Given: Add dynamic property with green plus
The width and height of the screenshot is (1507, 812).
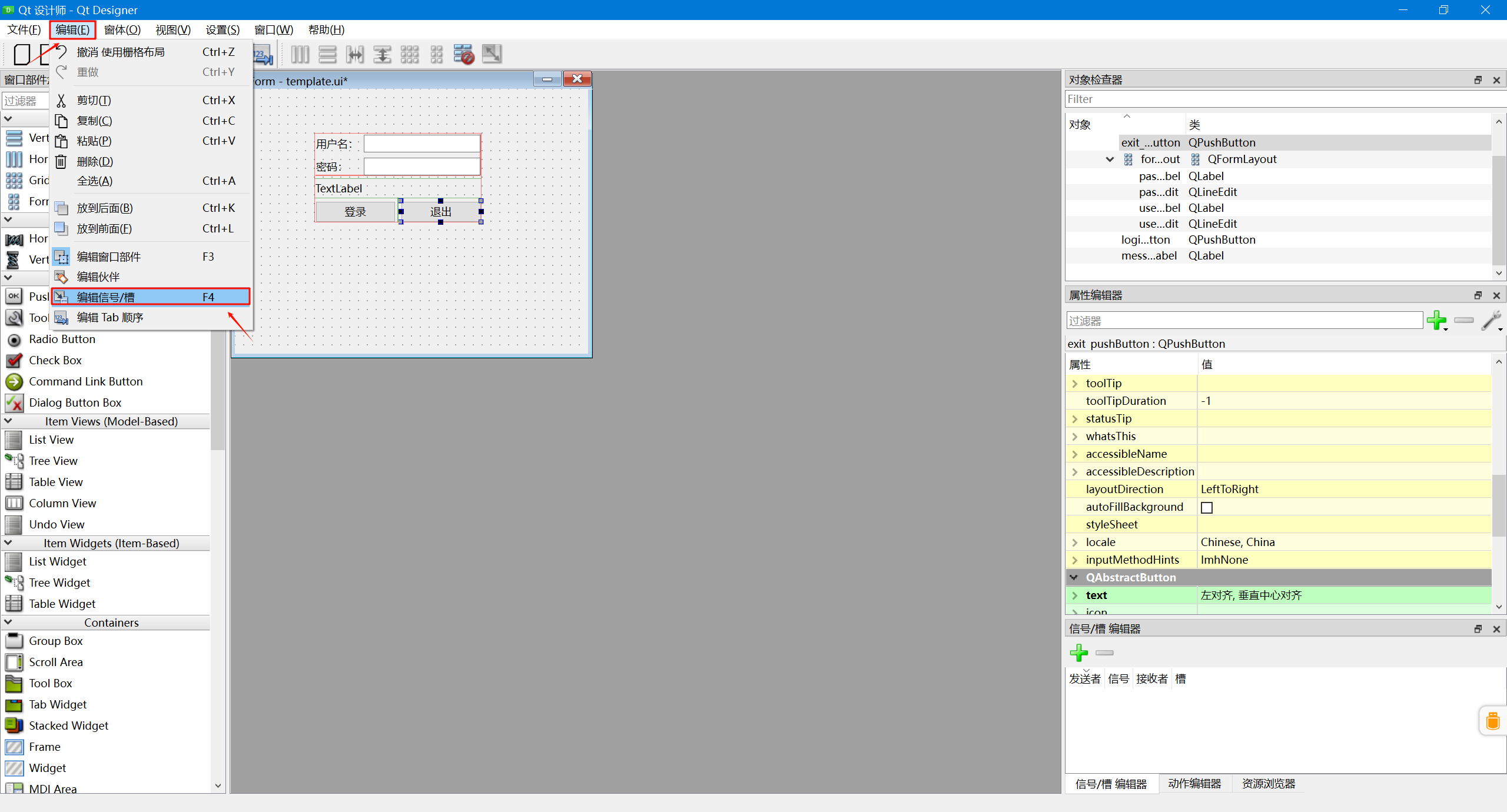Looking at the screenshot, I should tap(1437, 321).
